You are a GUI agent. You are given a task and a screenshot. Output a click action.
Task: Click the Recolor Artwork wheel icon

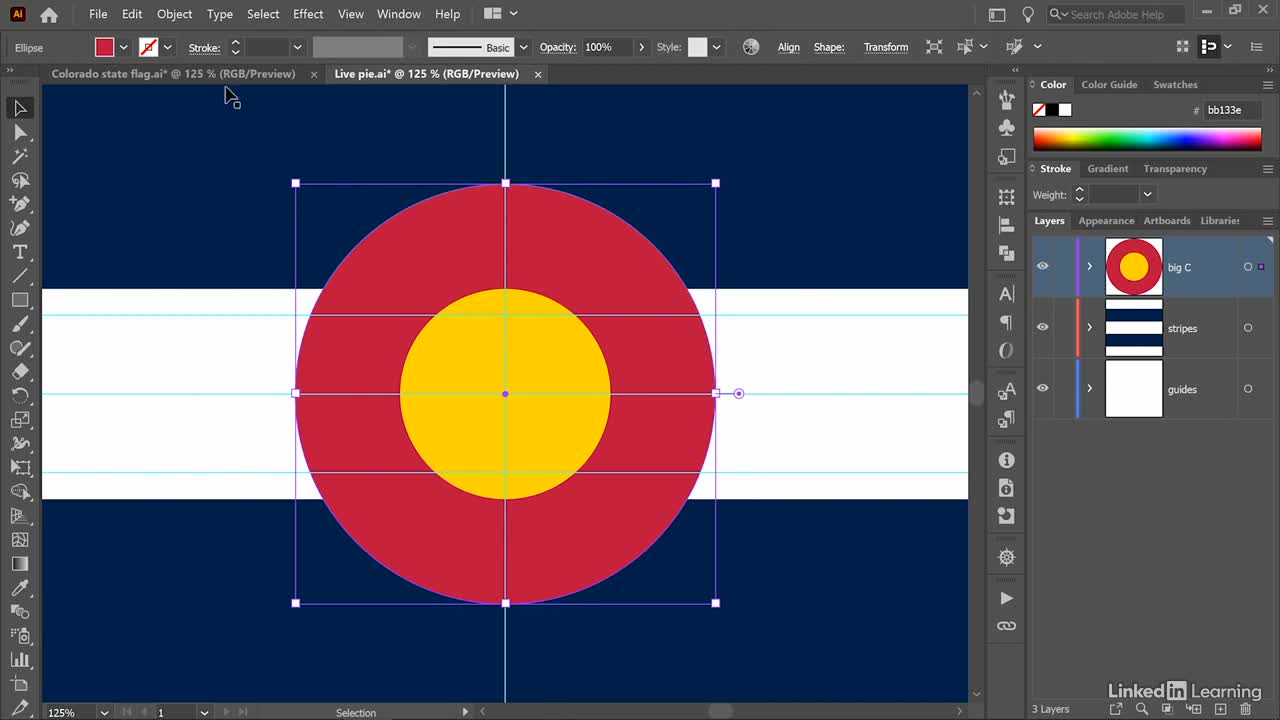click(751, 47)
